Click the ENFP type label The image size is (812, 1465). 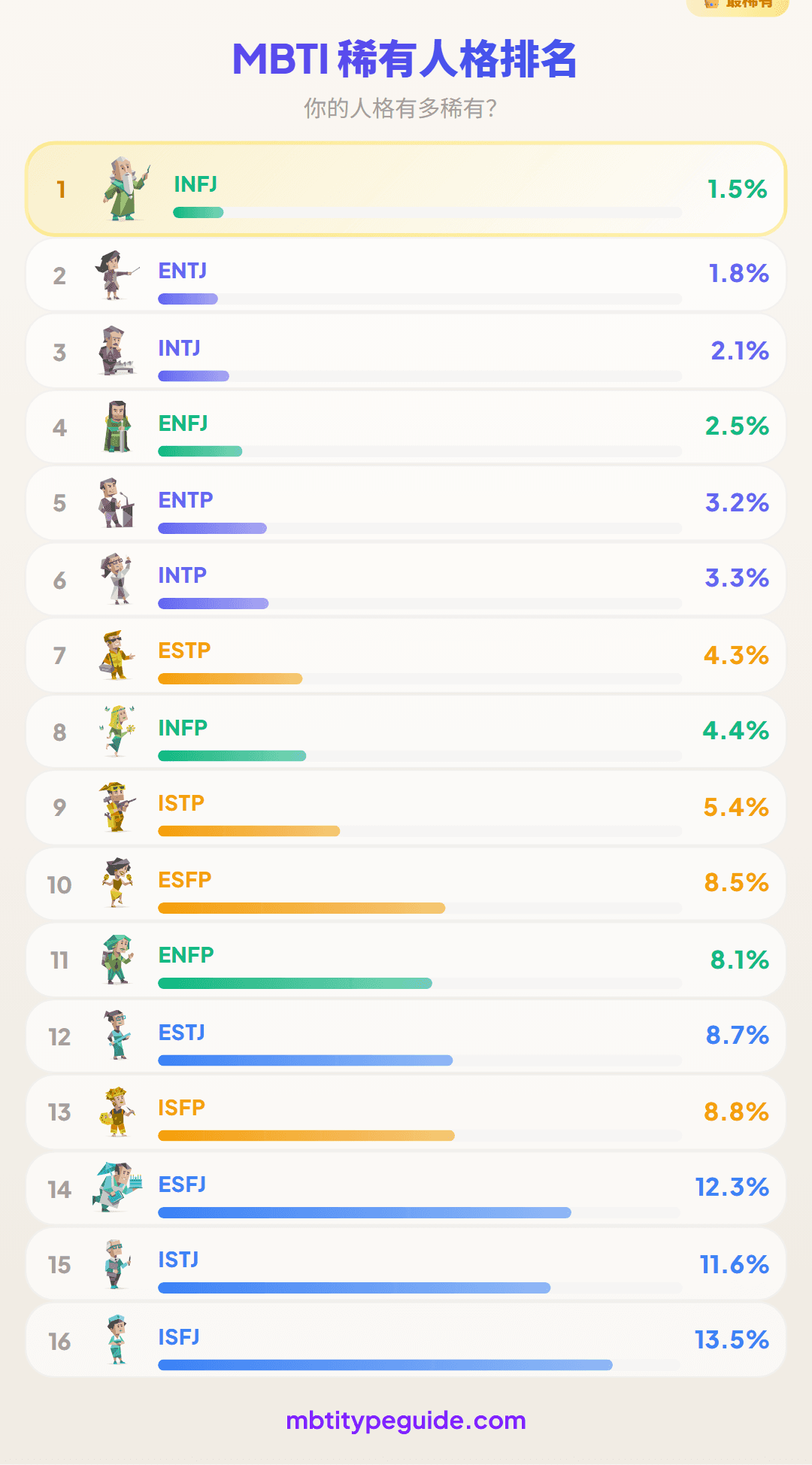(186, 955)
